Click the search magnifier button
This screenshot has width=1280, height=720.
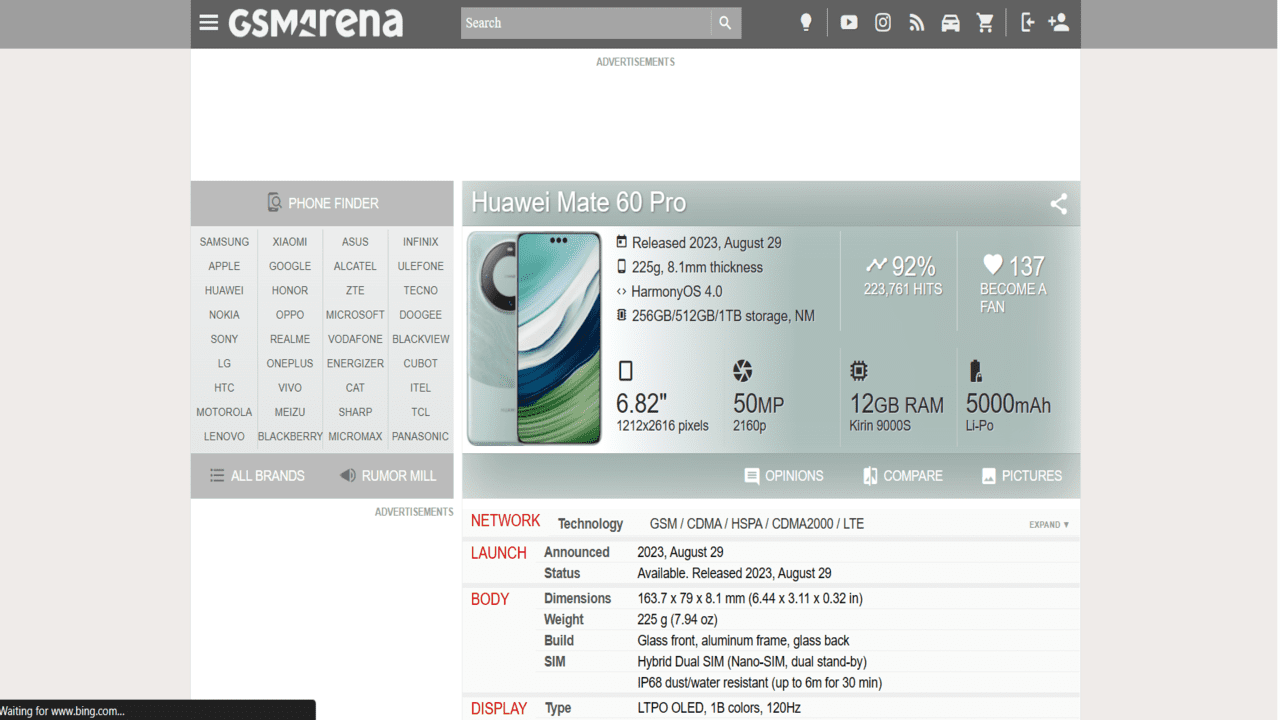[726, 23]
